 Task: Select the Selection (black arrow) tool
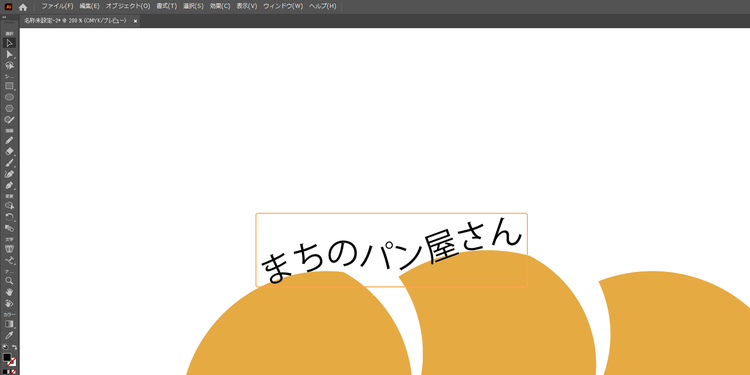tap(9, 43)
